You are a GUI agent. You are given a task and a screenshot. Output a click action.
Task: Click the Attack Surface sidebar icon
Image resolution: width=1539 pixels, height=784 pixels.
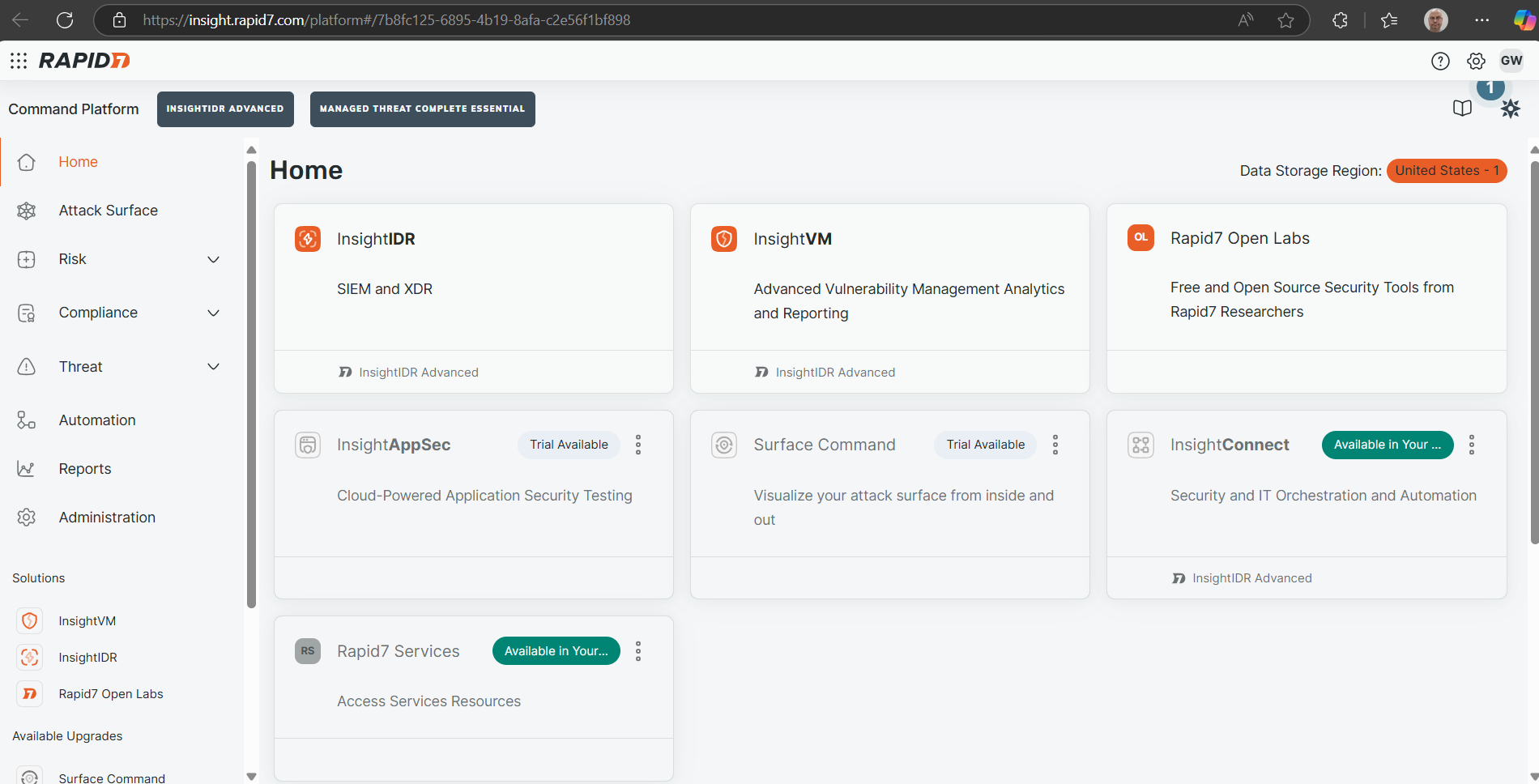(x=27, y=211)
